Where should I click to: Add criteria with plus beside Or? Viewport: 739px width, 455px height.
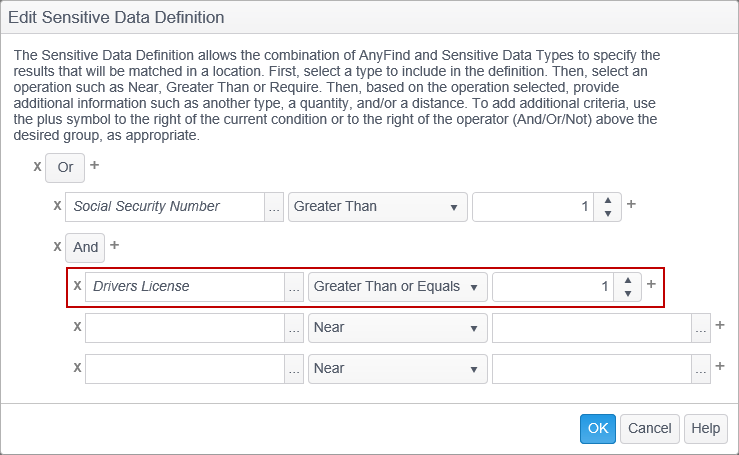(95, 165)
